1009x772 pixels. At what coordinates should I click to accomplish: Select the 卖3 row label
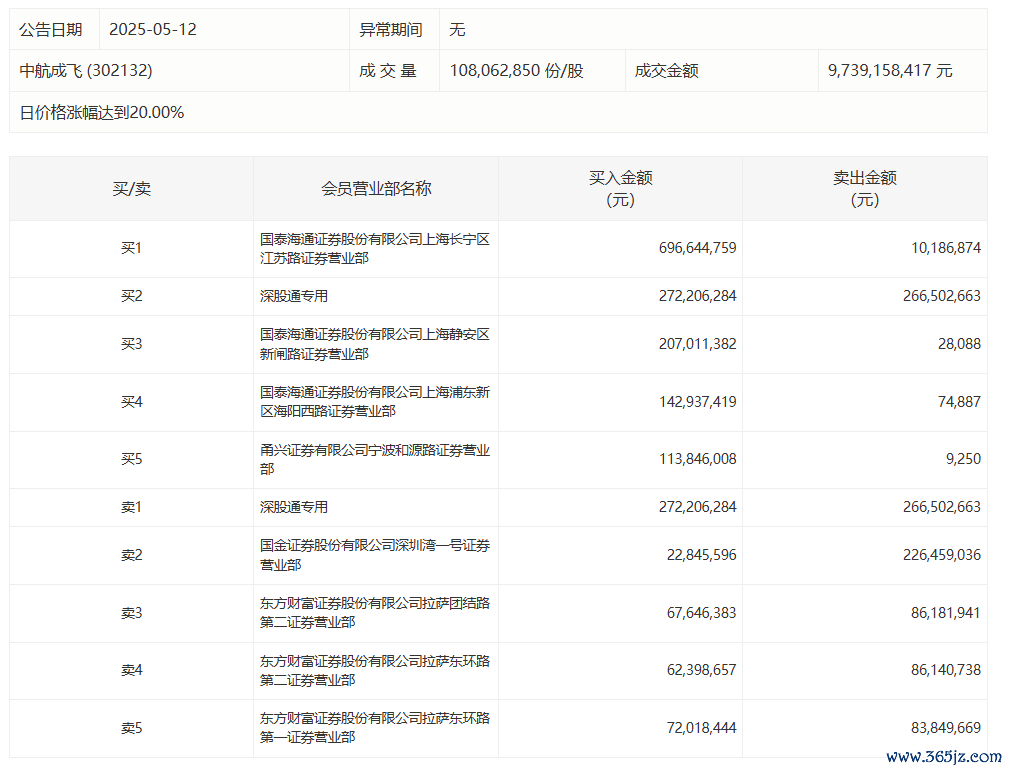pos(131,613)
